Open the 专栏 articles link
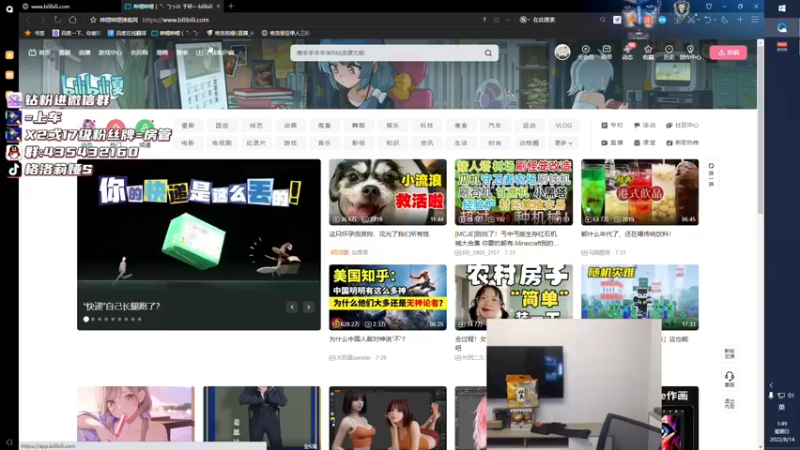Image resolution: width=800 pixels, height=450 pixels. coord(612,125)
